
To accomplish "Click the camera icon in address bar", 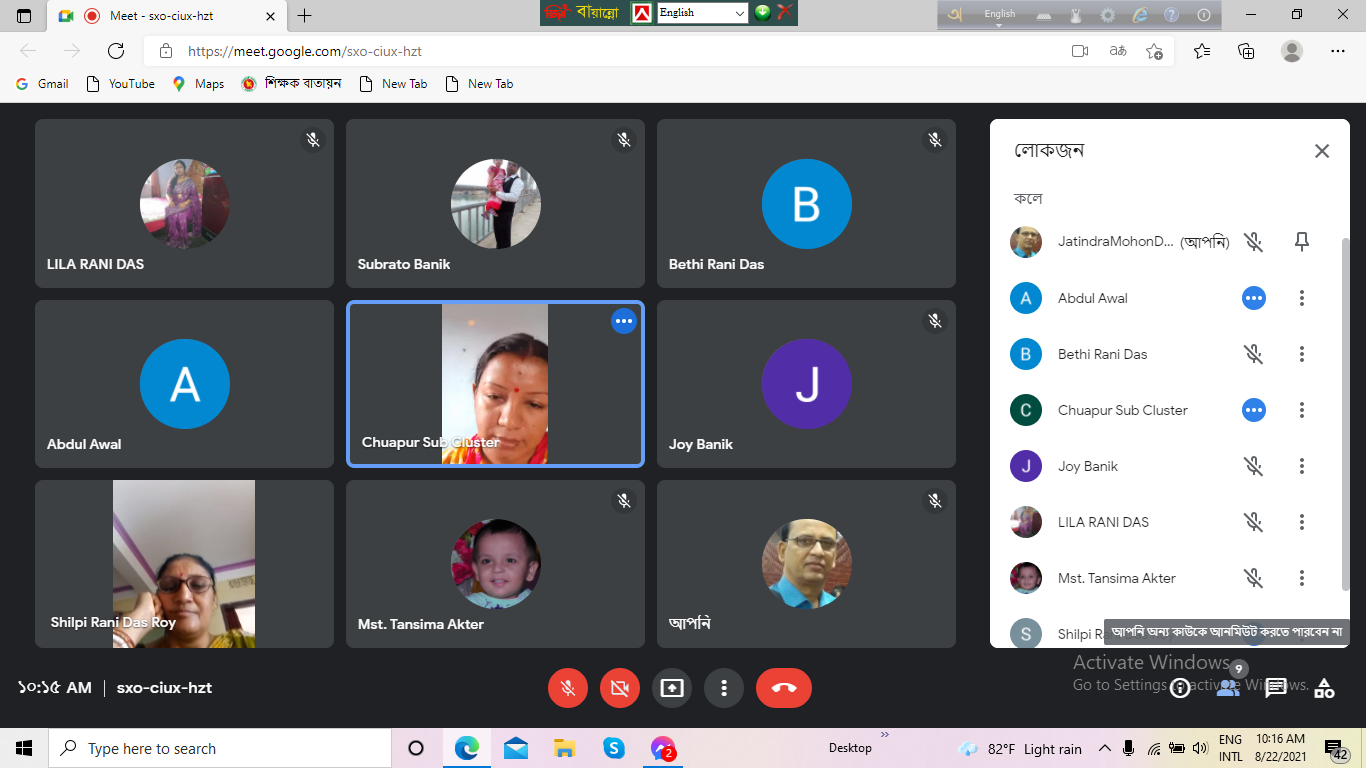I will tap(1080, 51).
